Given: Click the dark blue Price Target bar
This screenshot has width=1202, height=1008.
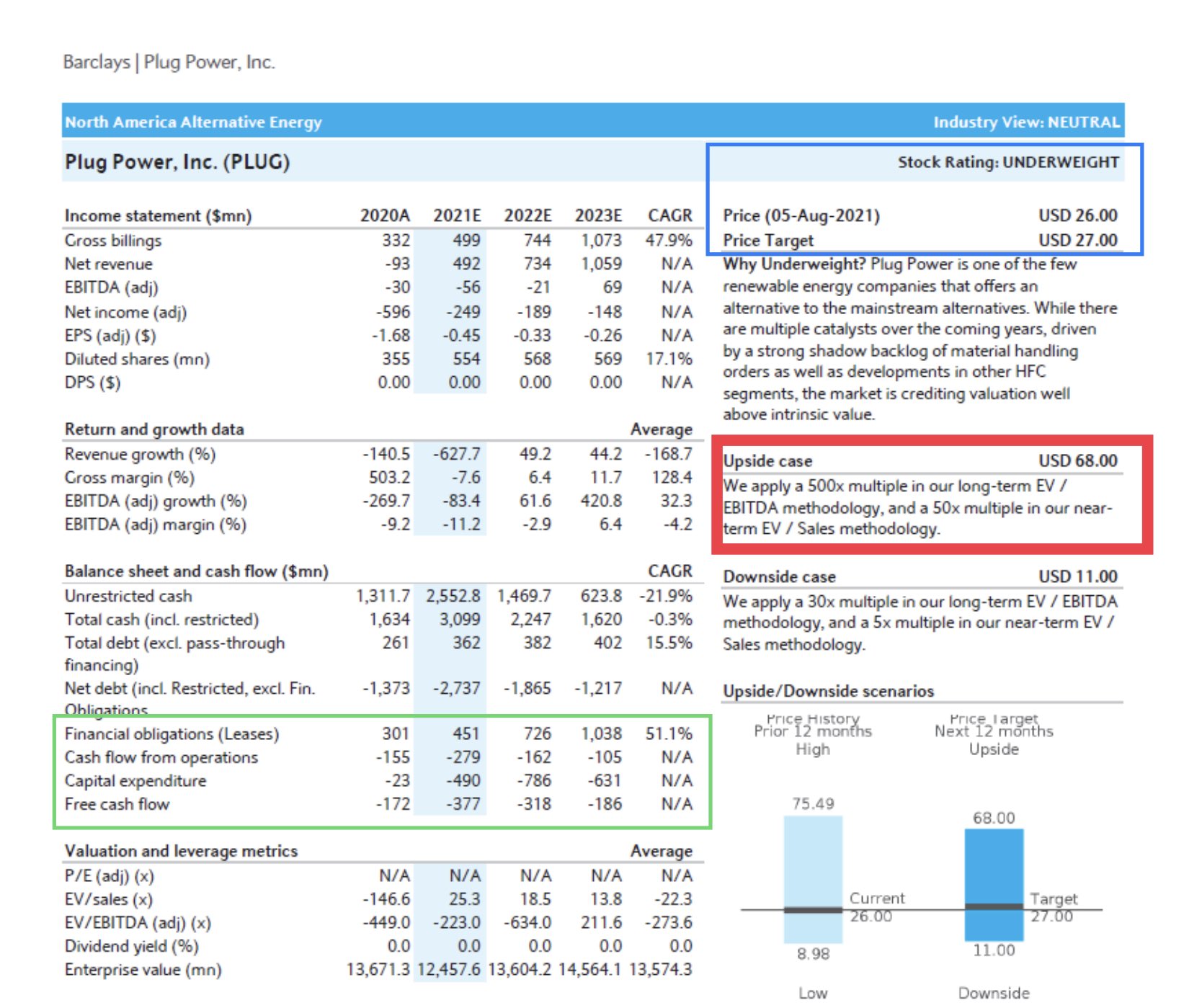Looking at the screenshot, I should point(994,865).
